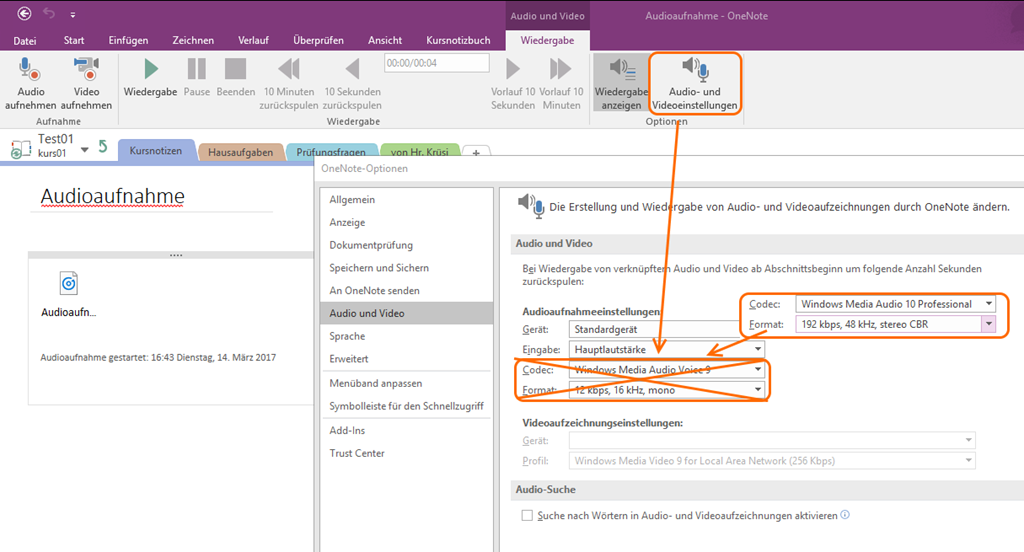Screen dimensions: 1024x552
Task: Click the 10 Minuten zurückspulen icon
Action: pos(288,70)
